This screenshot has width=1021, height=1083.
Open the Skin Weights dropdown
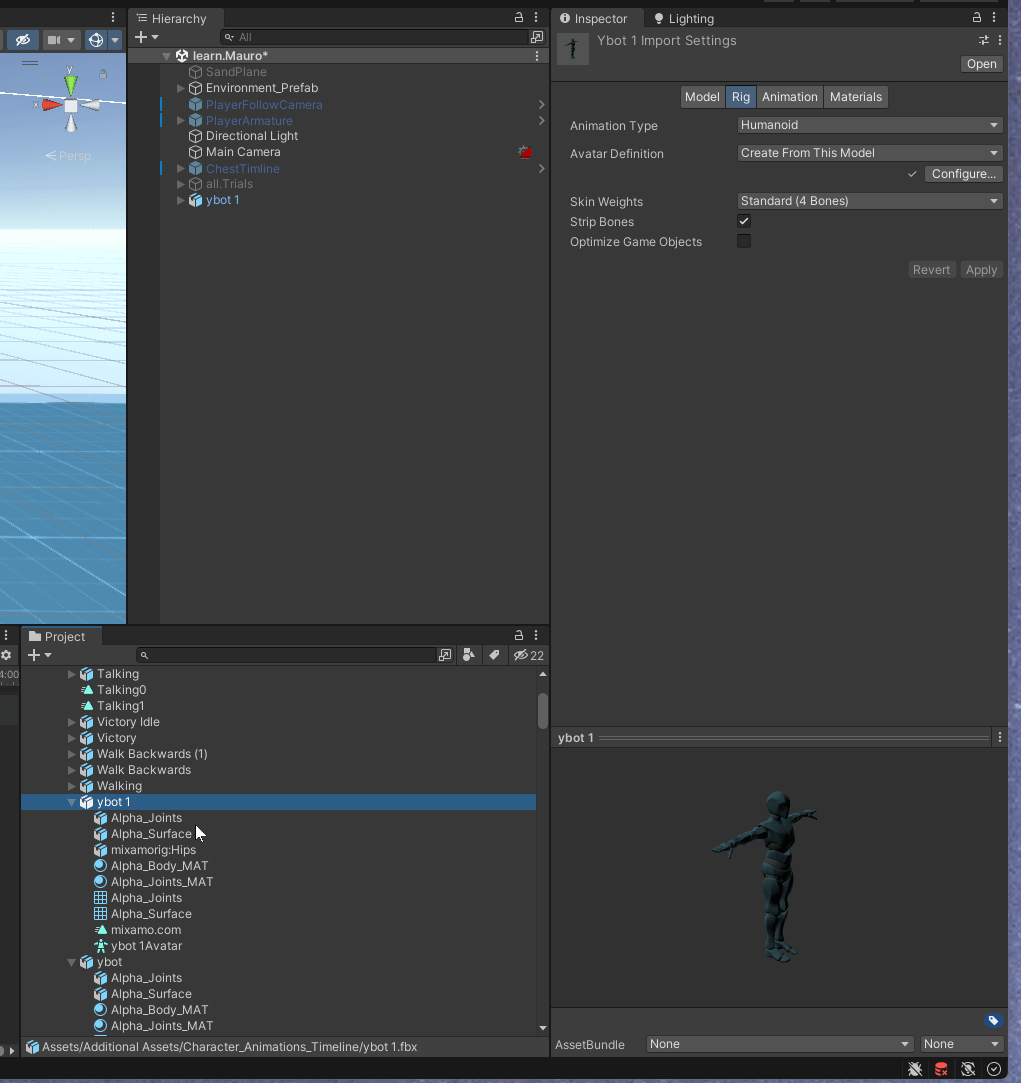click(868, 201)
